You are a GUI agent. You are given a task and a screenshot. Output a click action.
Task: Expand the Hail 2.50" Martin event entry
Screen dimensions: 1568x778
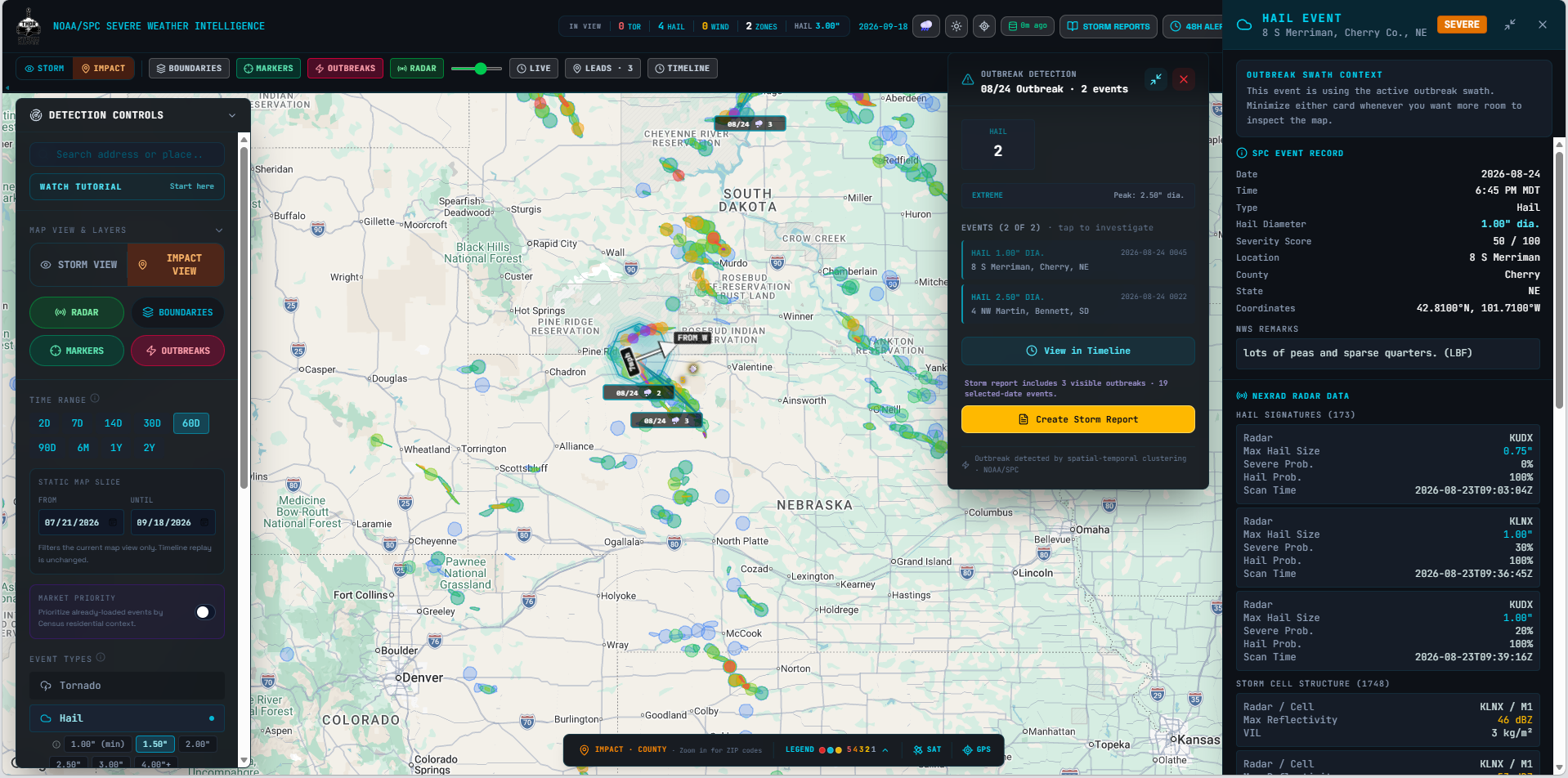point(1077,304)
